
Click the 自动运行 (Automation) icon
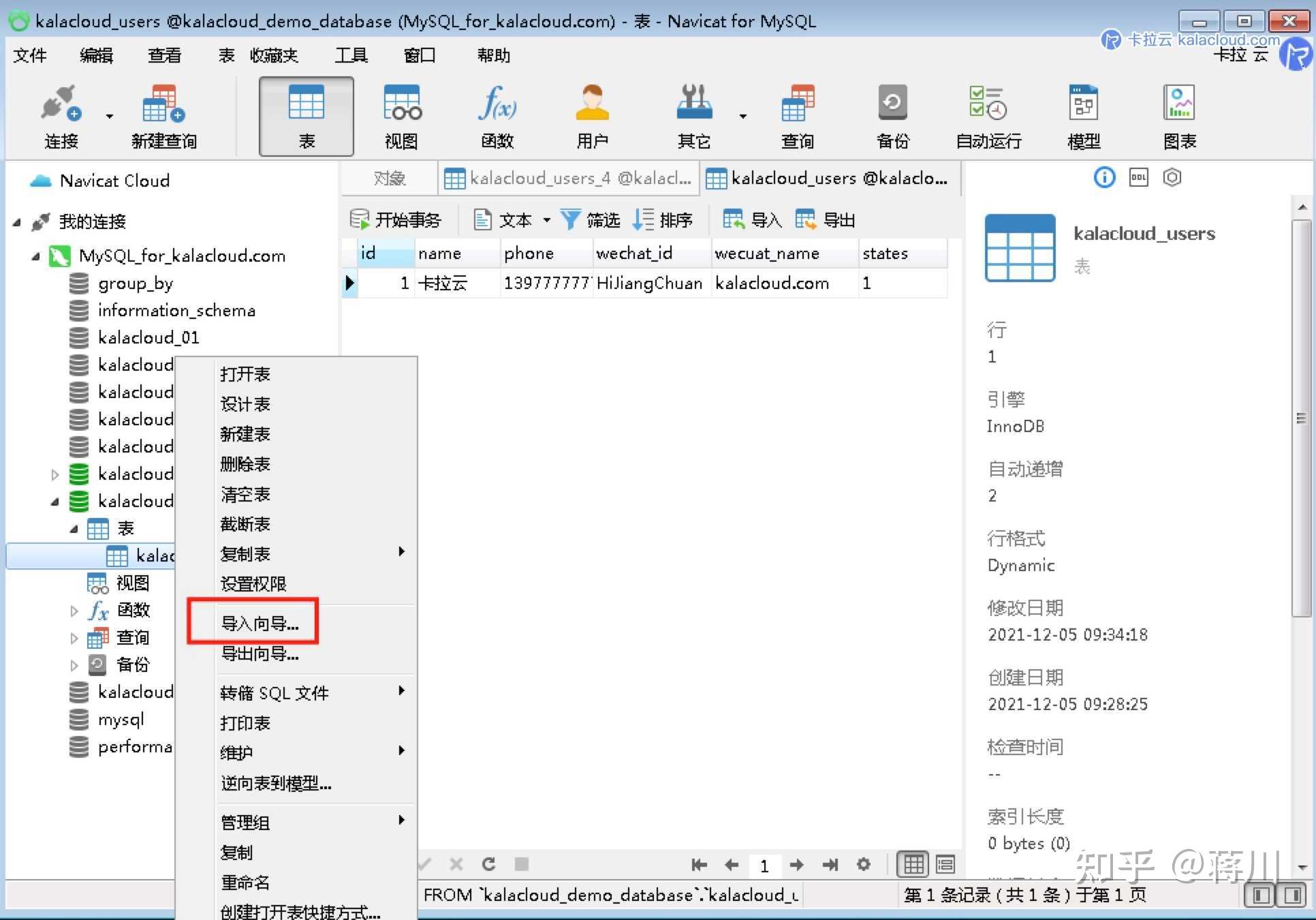(987, 114)
